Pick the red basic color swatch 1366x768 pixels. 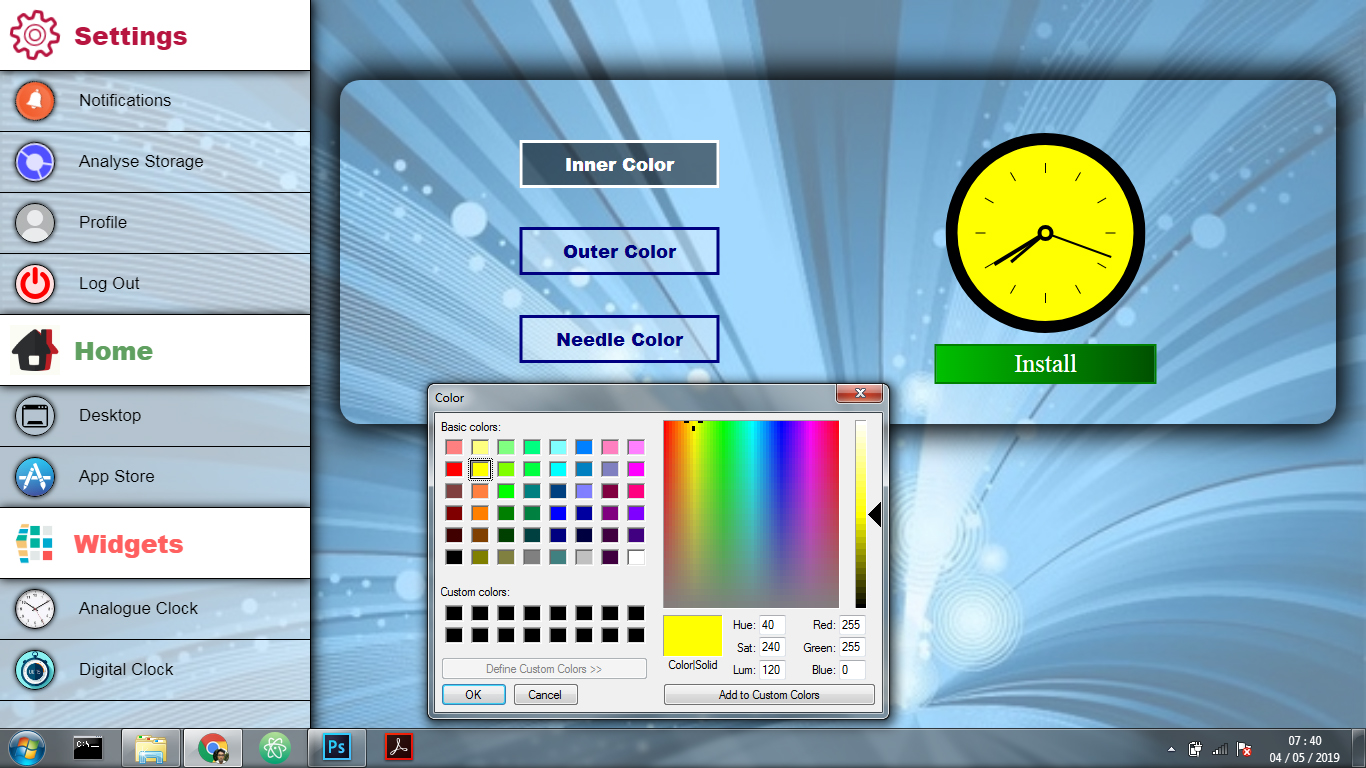pyautogui.click(x=454, y=469)
